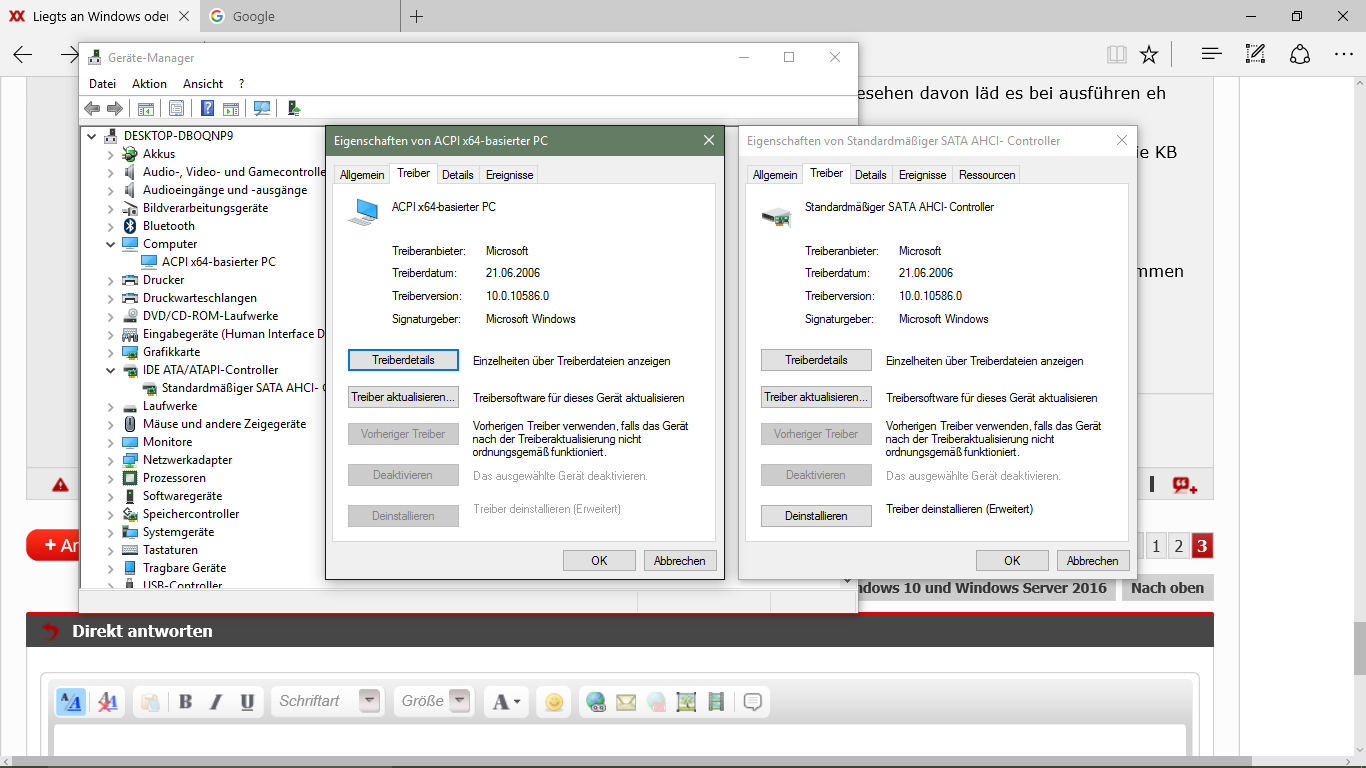The width and height of the screenshot is (1366, 768).
Task: Toggle italic formatting in reply editor
Action: click(215, 702)
